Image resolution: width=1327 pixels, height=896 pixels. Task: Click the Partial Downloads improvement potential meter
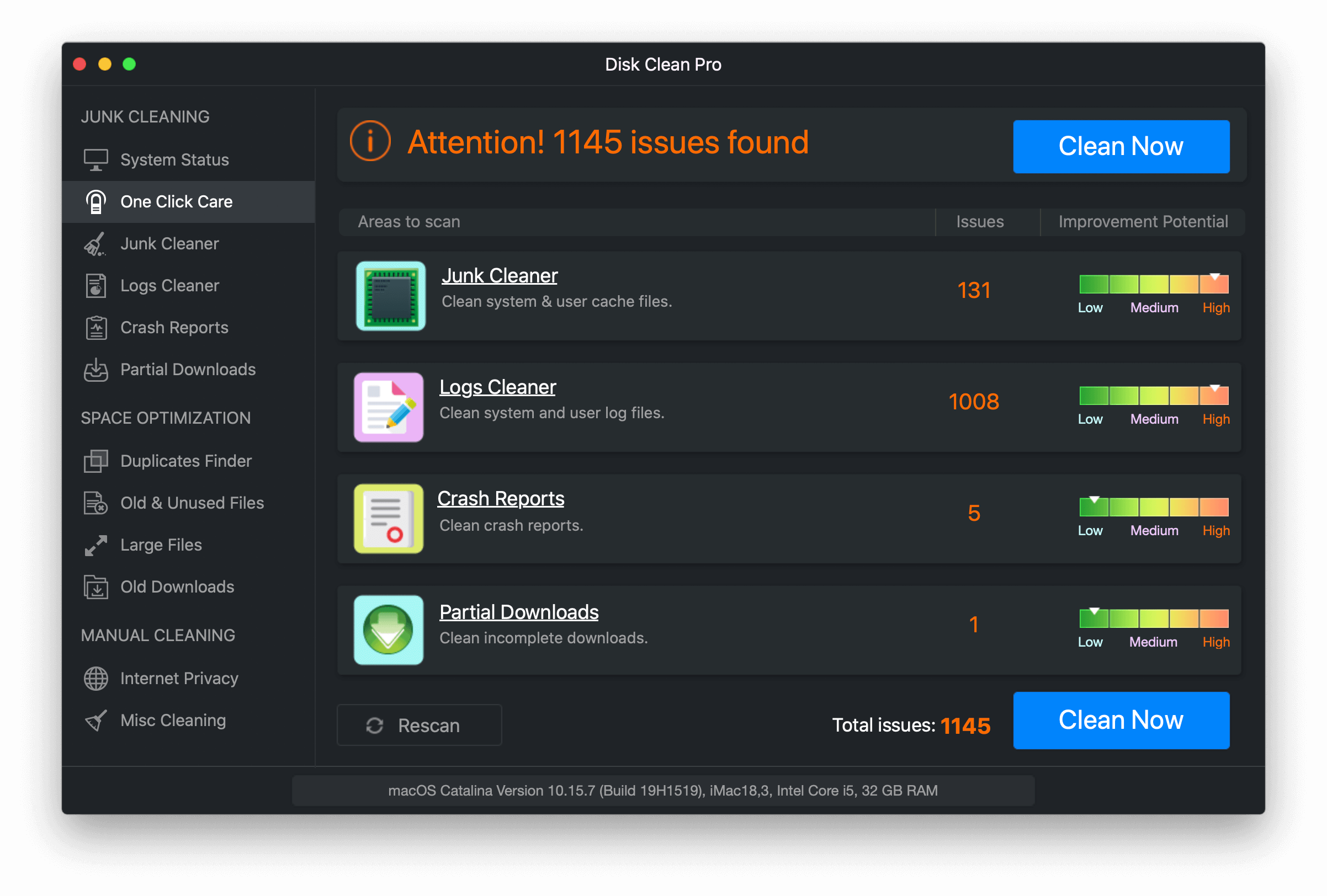pyautogui.click(x=1154, y=617)
